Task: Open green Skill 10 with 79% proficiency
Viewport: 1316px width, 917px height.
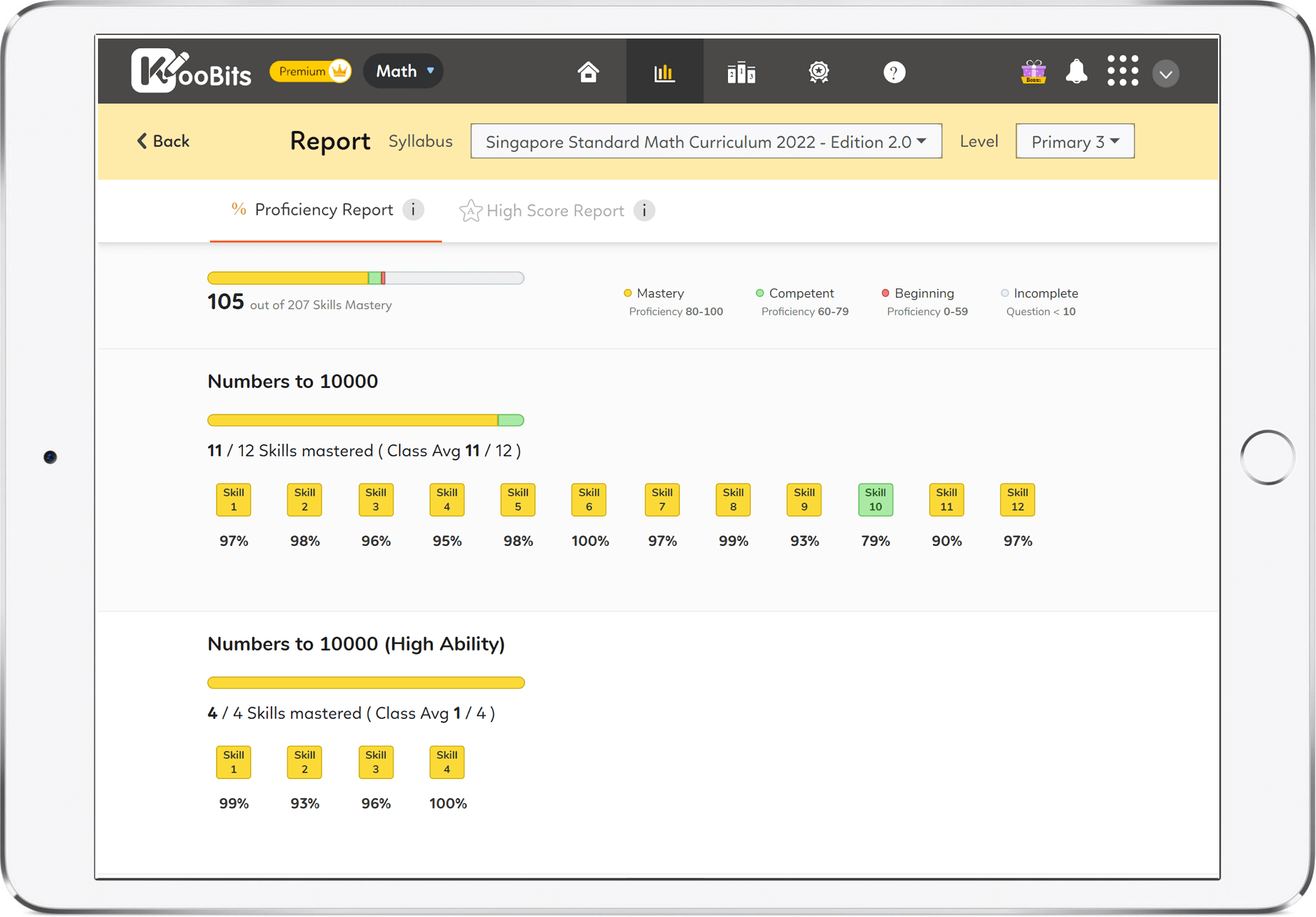Action: (875, 500)
